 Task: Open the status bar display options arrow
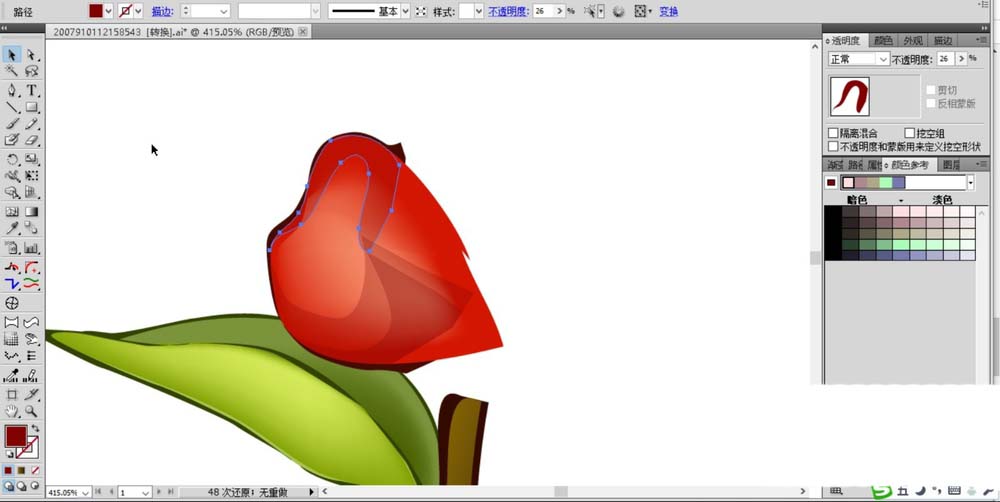coord(311,492)
